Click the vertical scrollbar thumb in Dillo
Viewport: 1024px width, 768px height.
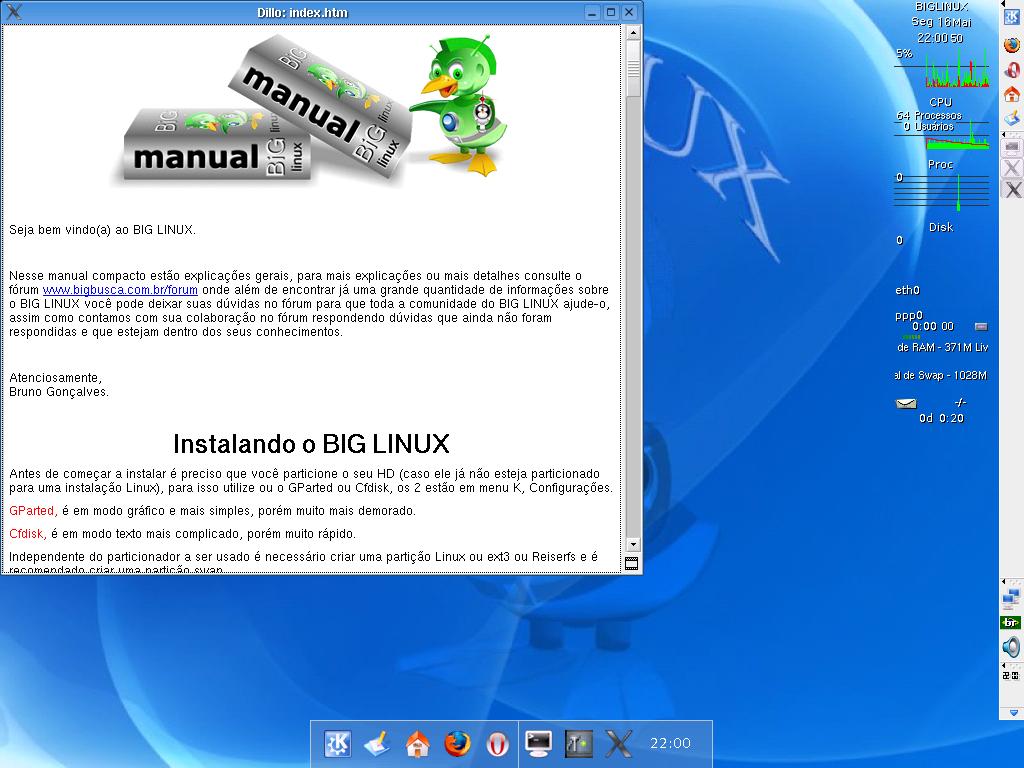tap(632, 69)
